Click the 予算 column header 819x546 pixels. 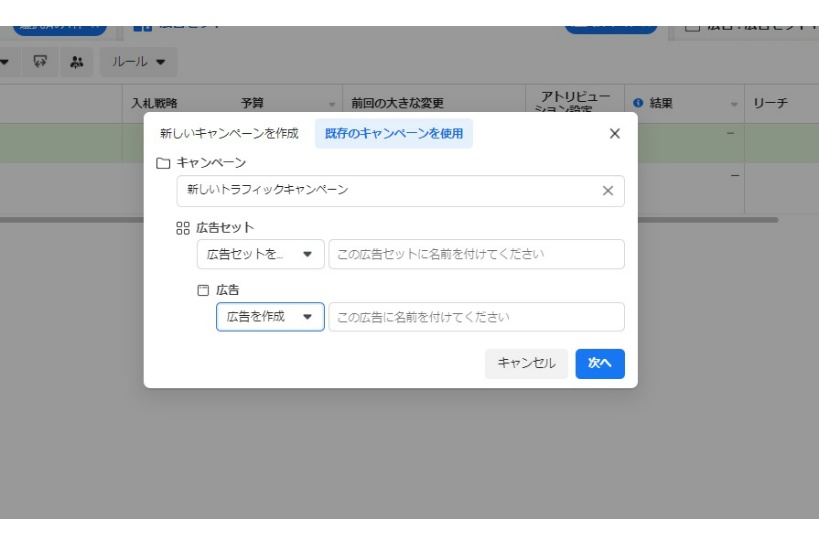tap(252, 103)
